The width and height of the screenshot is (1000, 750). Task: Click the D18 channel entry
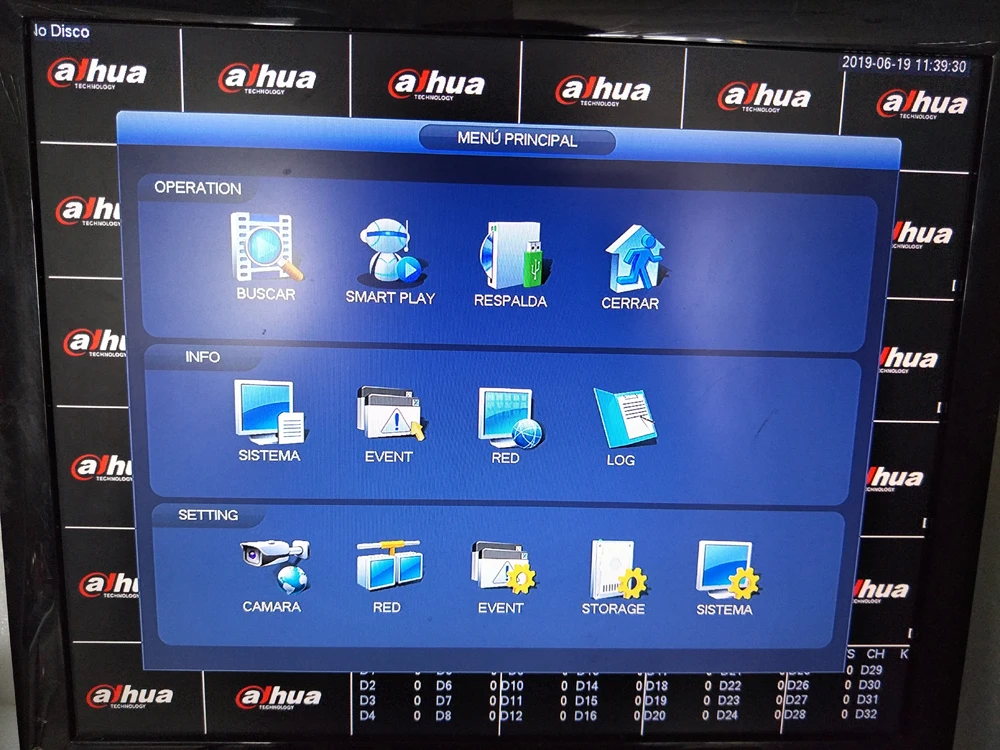click(656, 686)
